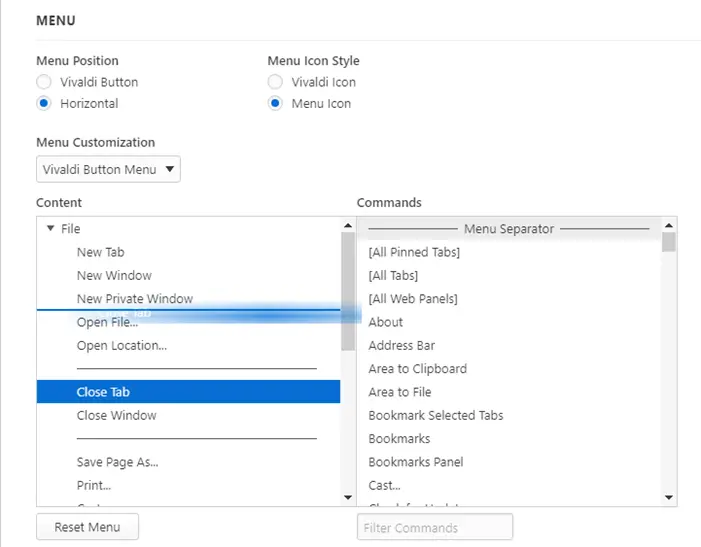Focus the Filter Commands input field

click(x=435, y=527)
